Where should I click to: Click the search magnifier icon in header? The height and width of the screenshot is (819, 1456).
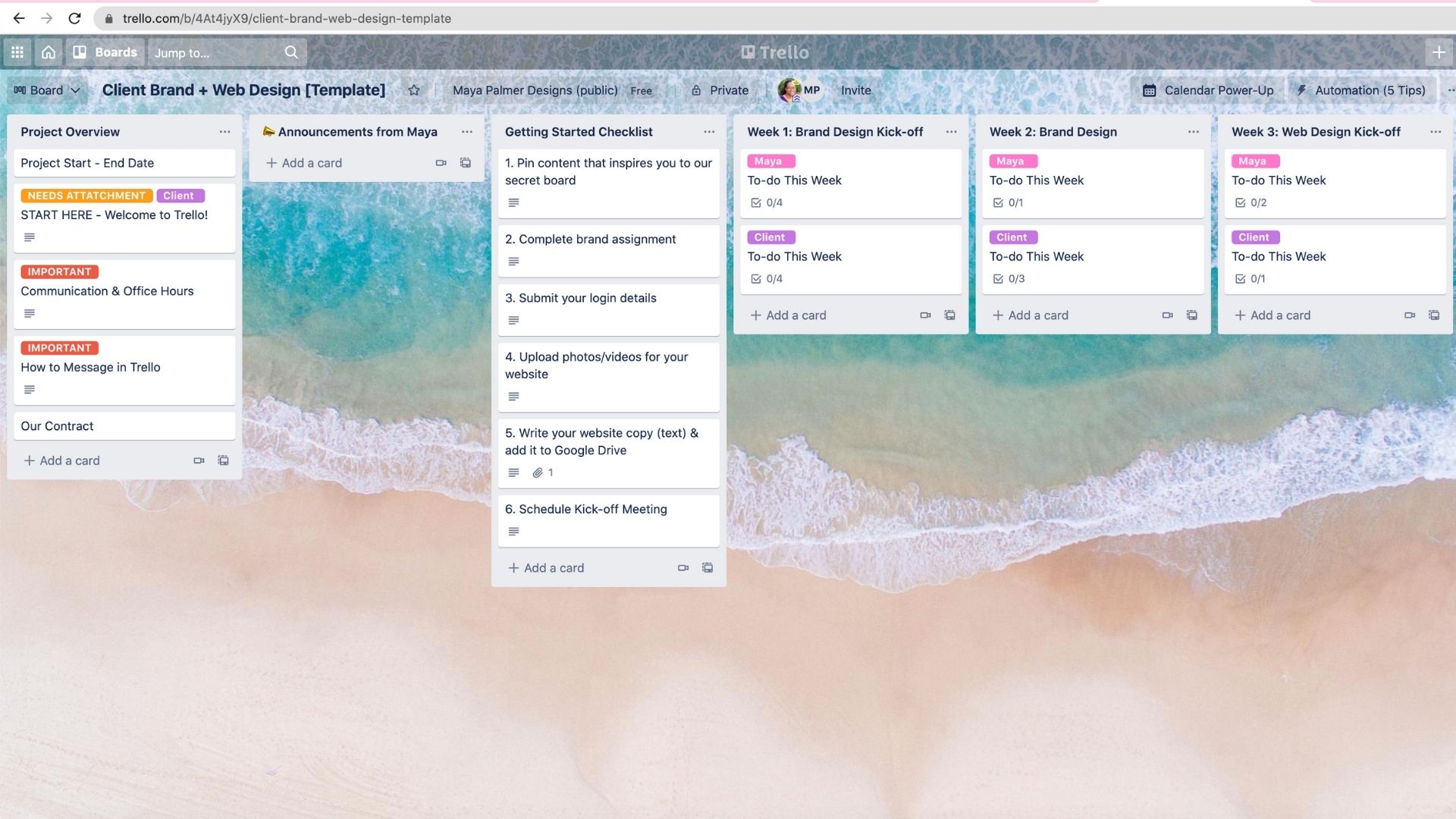(x=290, y=52)
